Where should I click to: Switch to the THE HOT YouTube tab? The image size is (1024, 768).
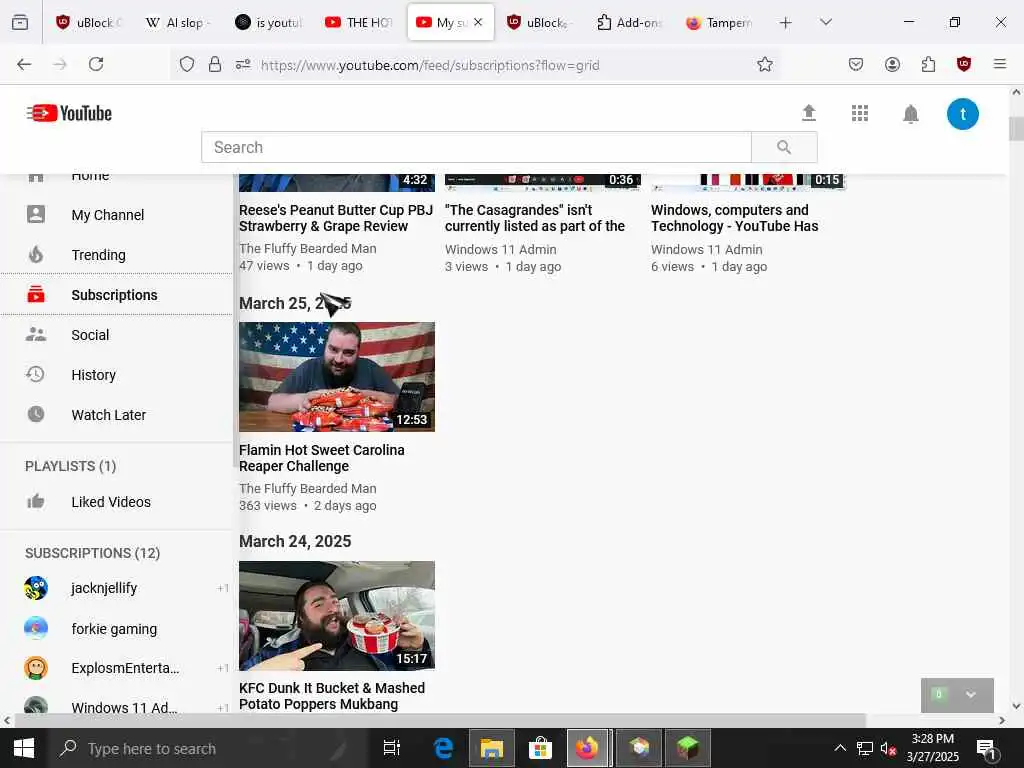tap(359, 22)
